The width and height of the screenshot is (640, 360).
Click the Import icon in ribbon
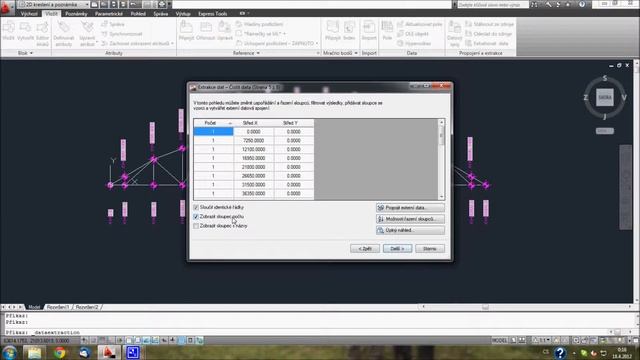pyautogui.click(x=369, y=31)
